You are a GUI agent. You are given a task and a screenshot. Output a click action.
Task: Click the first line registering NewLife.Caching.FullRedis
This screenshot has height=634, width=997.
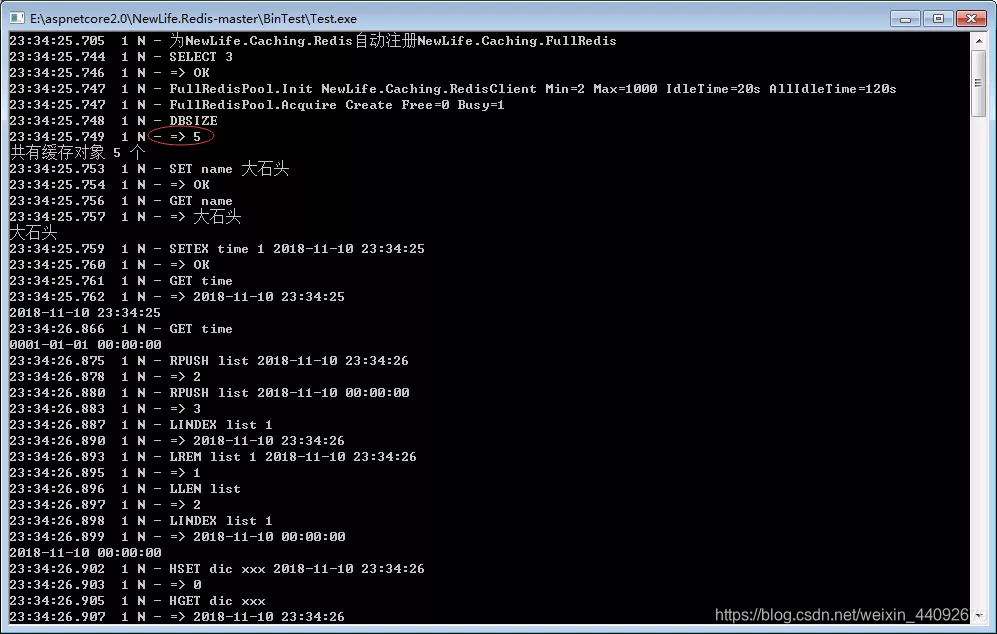tap(313, 41)
